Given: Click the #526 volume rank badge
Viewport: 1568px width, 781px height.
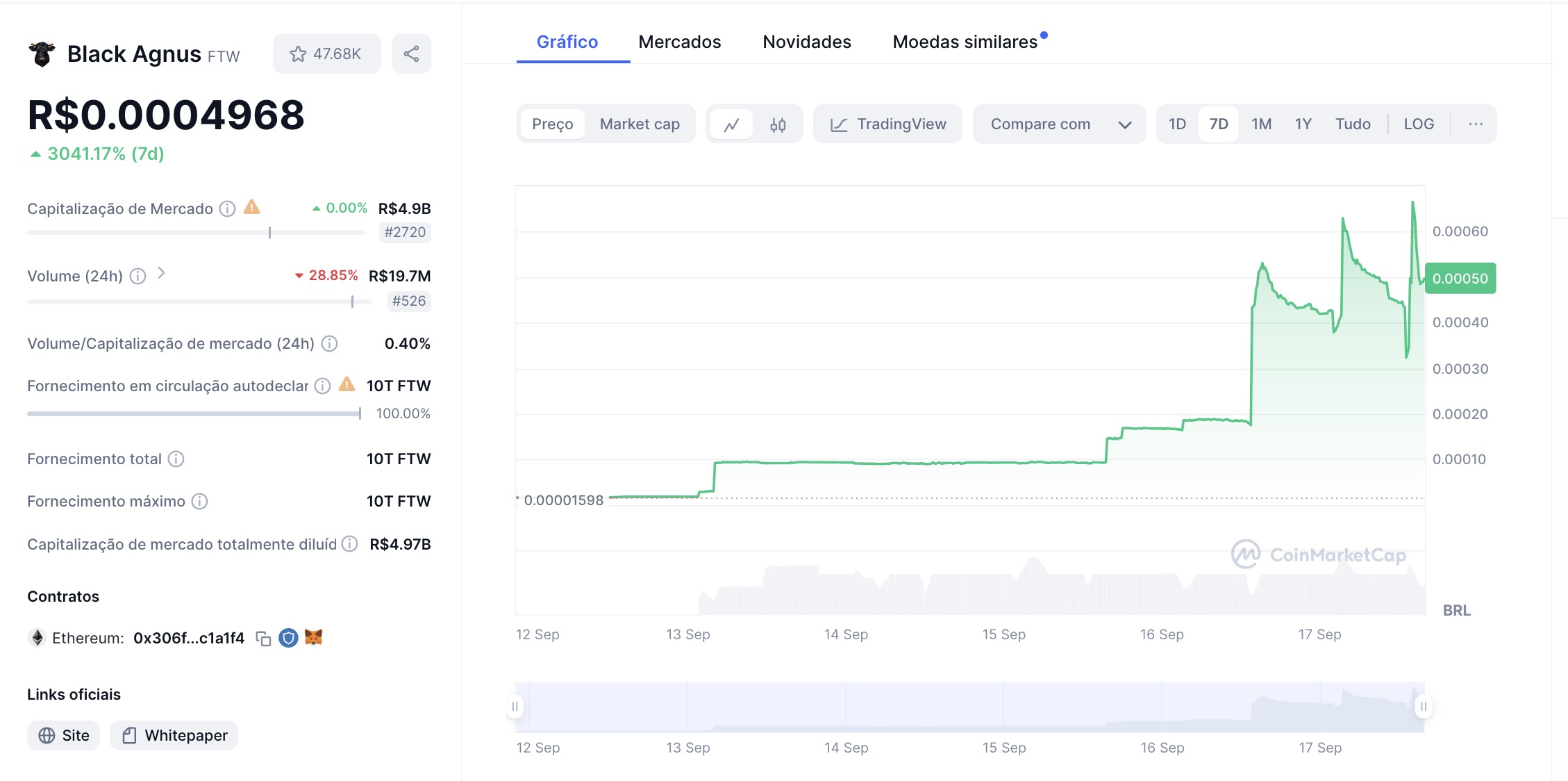Looking at the screenshot, I should (409, 302).
